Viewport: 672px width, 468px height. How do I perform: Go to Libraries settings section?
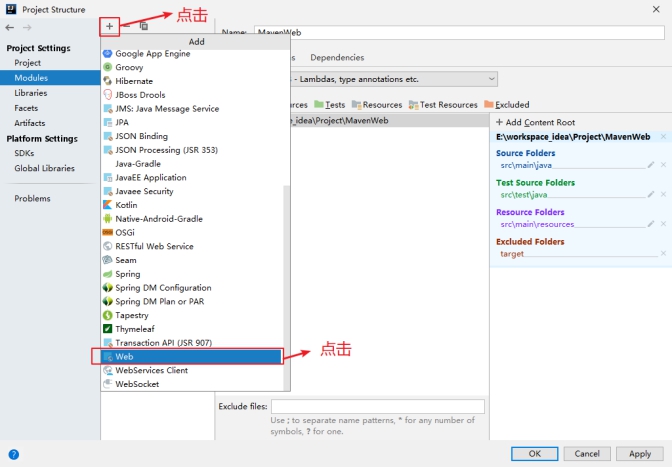click(30, 92)
